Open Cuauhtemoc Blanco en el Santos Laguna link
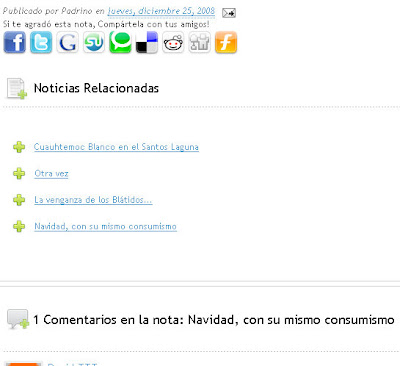 pyautogui.click(x=116, y=147)
